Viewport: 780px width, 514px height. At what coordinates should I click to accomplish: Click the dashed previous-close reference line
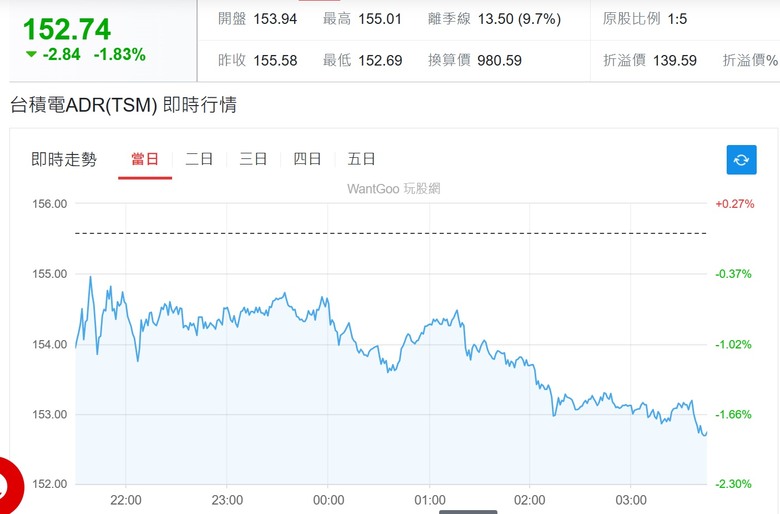[x=390, y=233]
